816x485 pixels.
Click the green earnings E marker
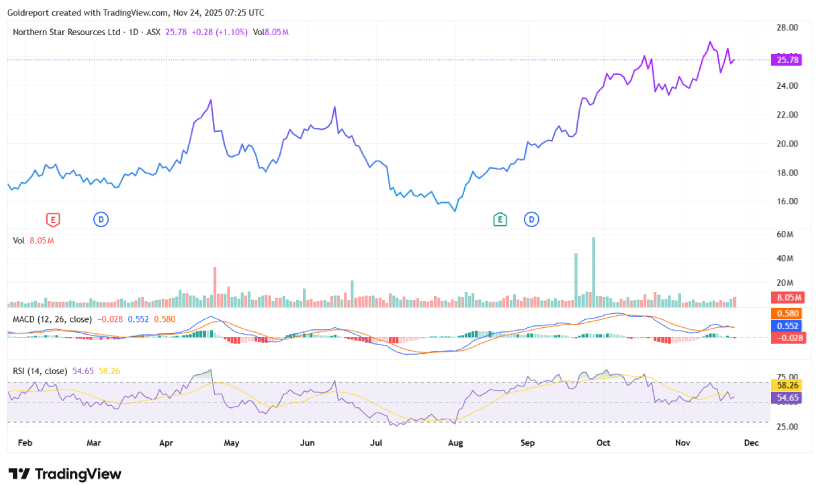499,219
